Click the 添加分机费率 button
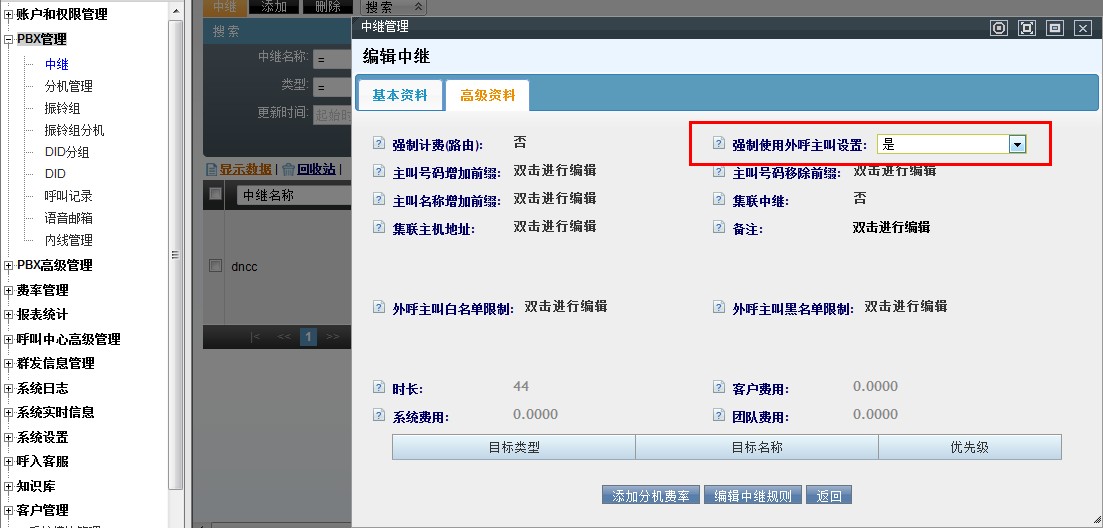Image resolution: width=1103 pixels, height=528 pixels. coord(650,496)
